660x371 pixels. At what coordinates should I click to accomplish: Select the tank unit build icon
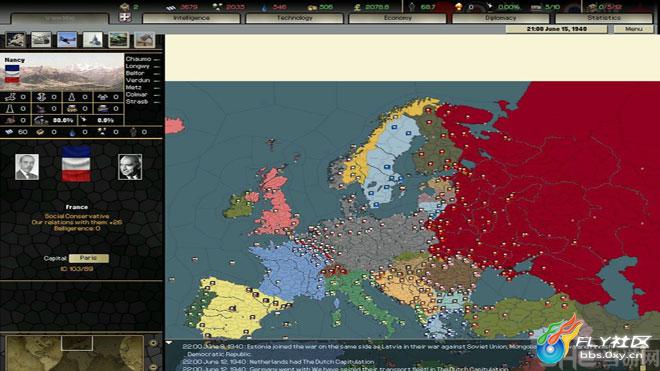[41, 40]
